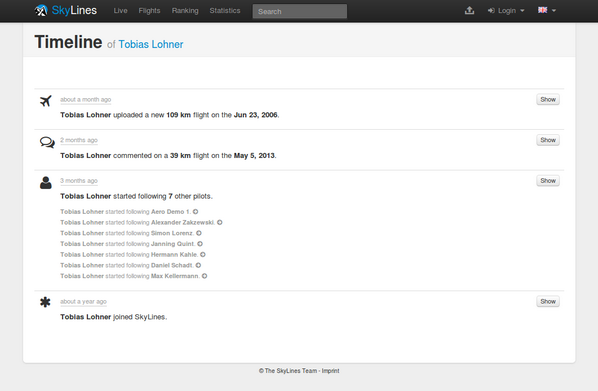Click the Jun 23, 2006 date text
The width and height of the screenshot is (598, 391).
coord(256,115)
